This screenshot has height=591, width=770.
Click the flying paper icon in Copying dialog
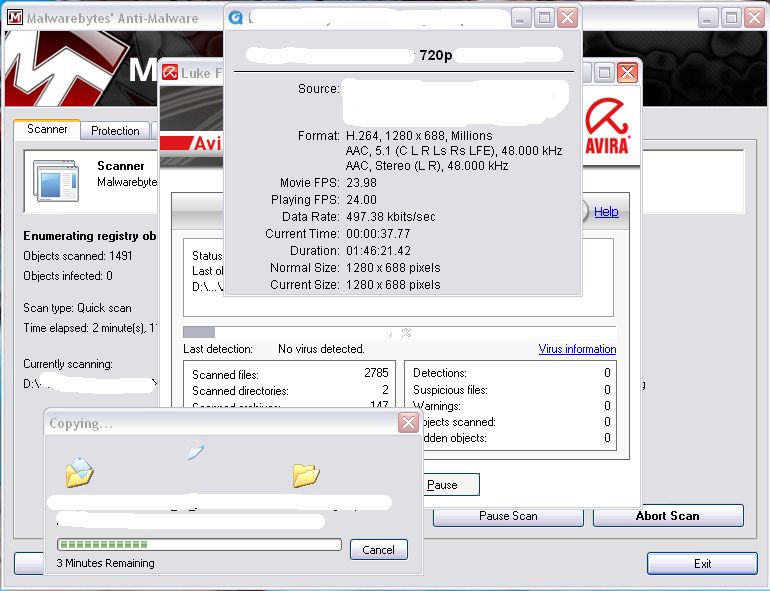coord(195,451)
